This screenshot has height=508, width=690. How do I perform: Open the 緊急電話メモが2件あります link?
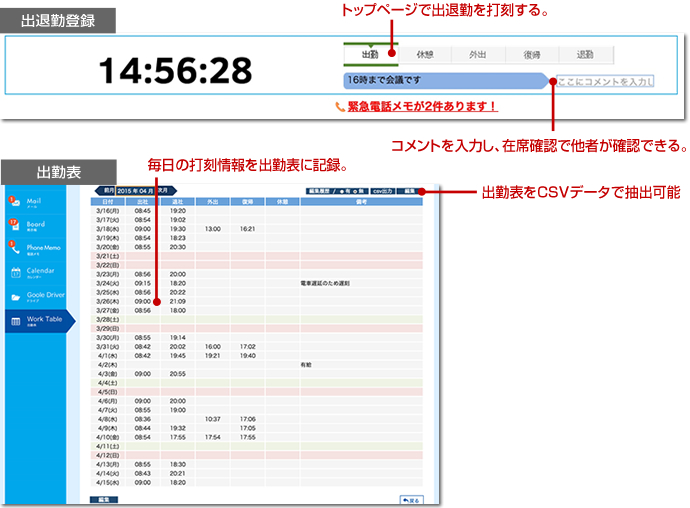(422, 107)
